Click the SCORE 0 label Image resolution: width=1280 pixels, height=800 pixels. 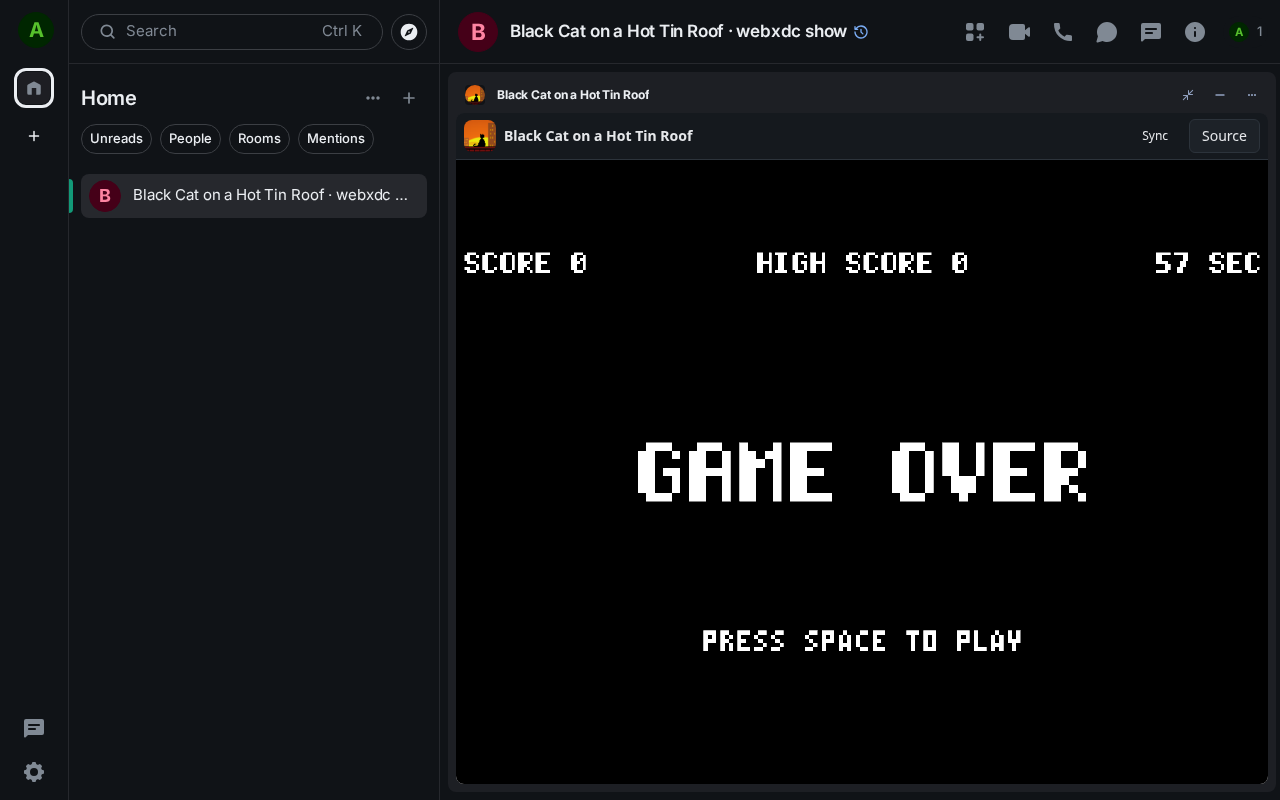(525, 263)
